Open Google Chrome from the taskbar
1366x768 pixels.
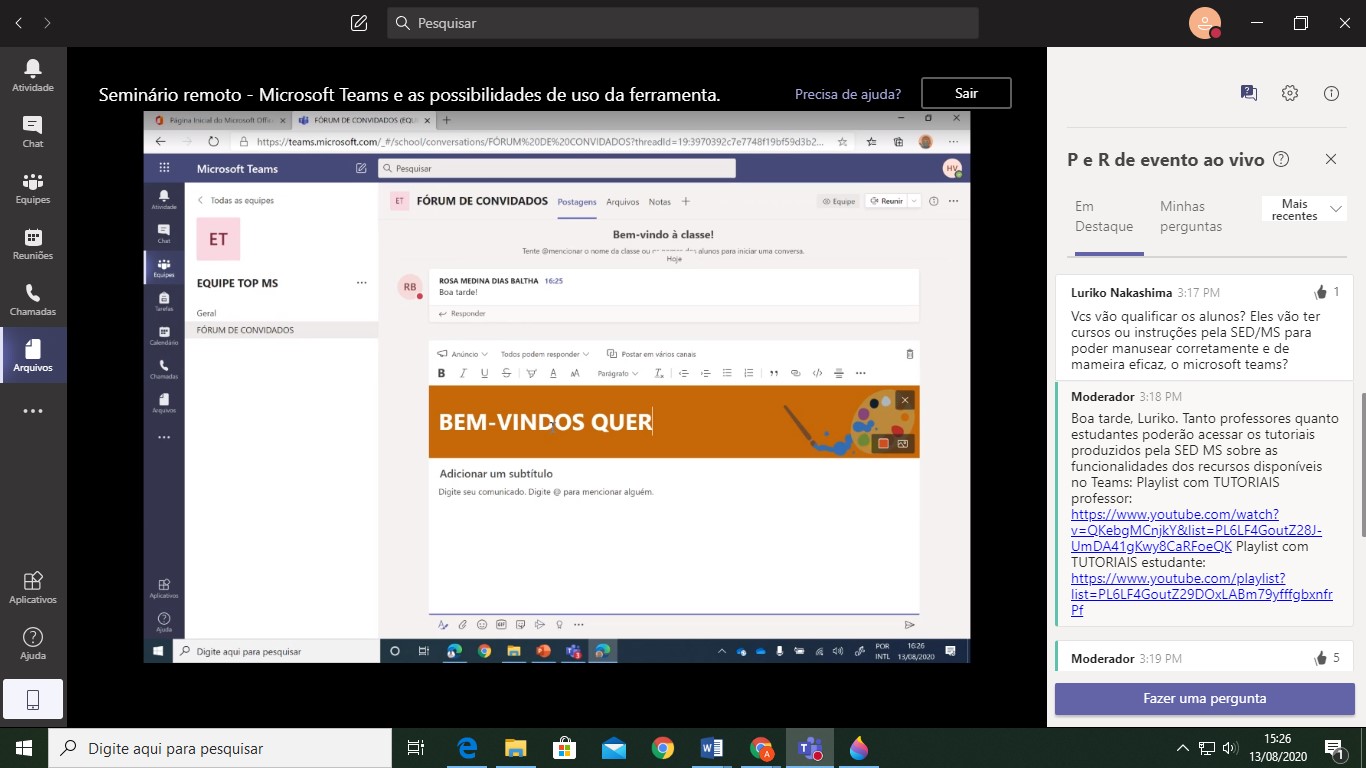click(x=662, y=748)
